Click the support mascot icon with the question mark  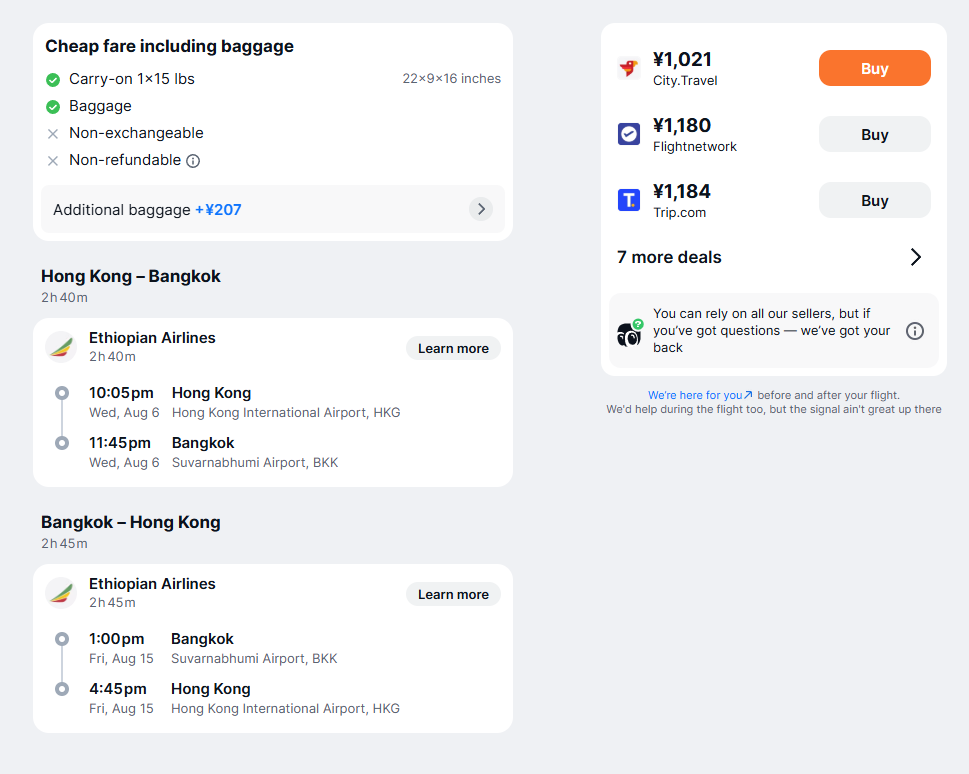[x=630, y=333]
